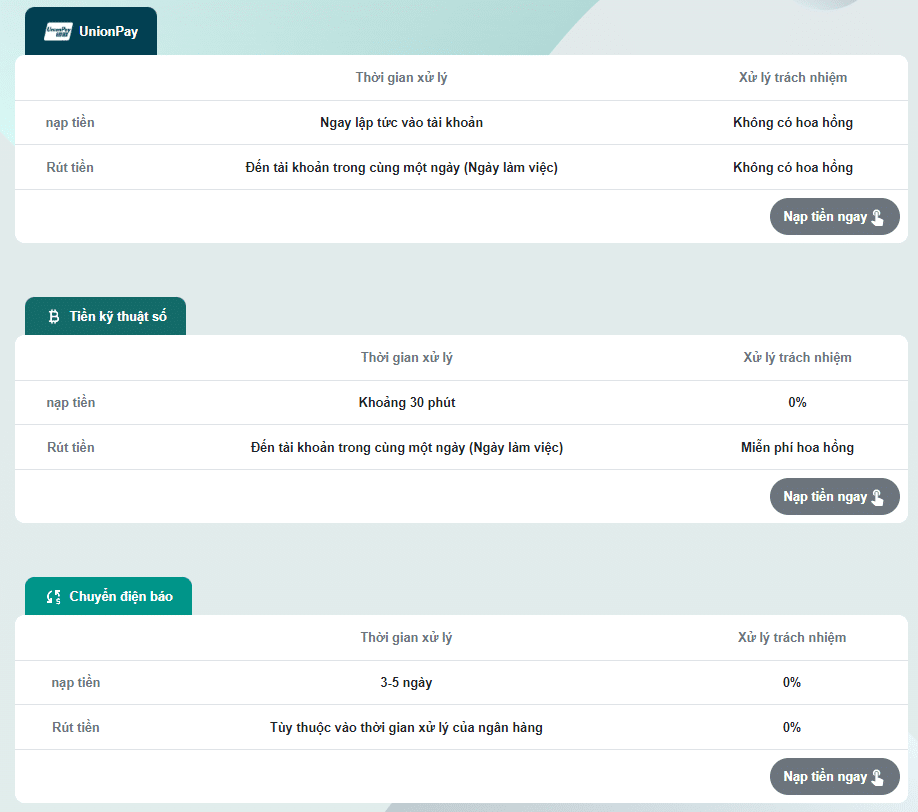Click Thời gian xử lý header in UnionPay table

coord(408,78)
